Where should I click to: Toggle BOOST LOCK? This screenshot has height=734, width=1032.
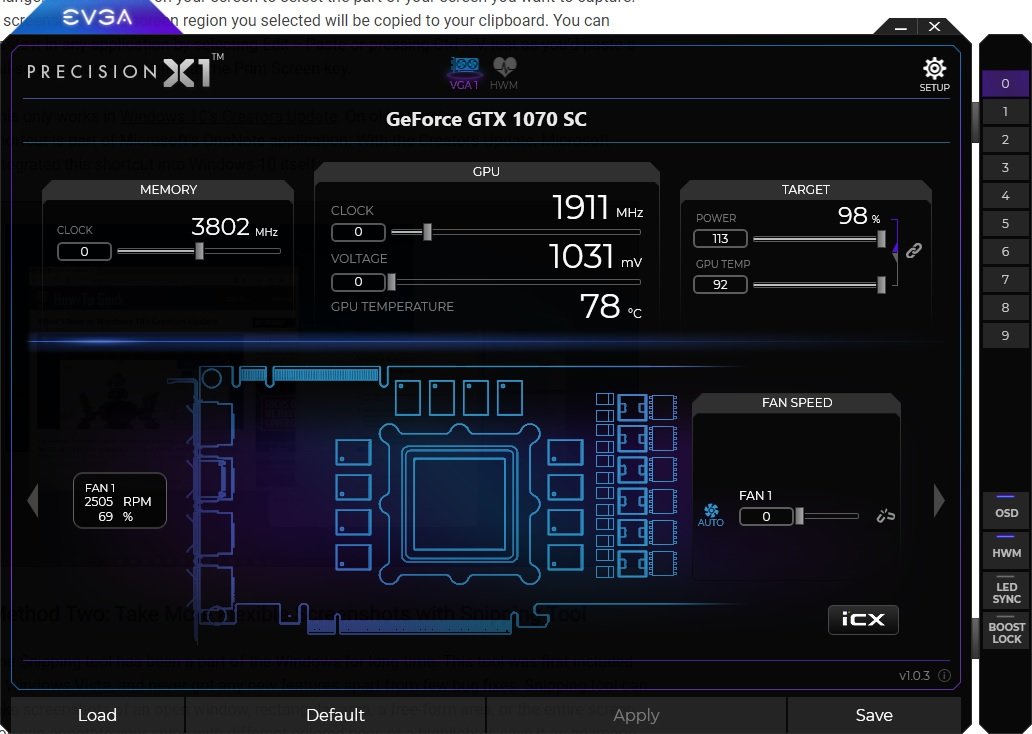pos(1006,631)
